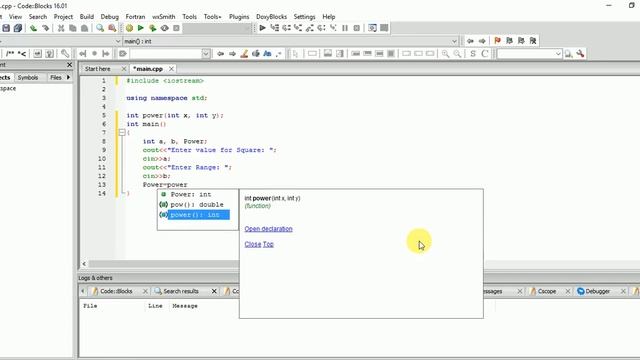Open the Debug menu

(x=109, y=17)
